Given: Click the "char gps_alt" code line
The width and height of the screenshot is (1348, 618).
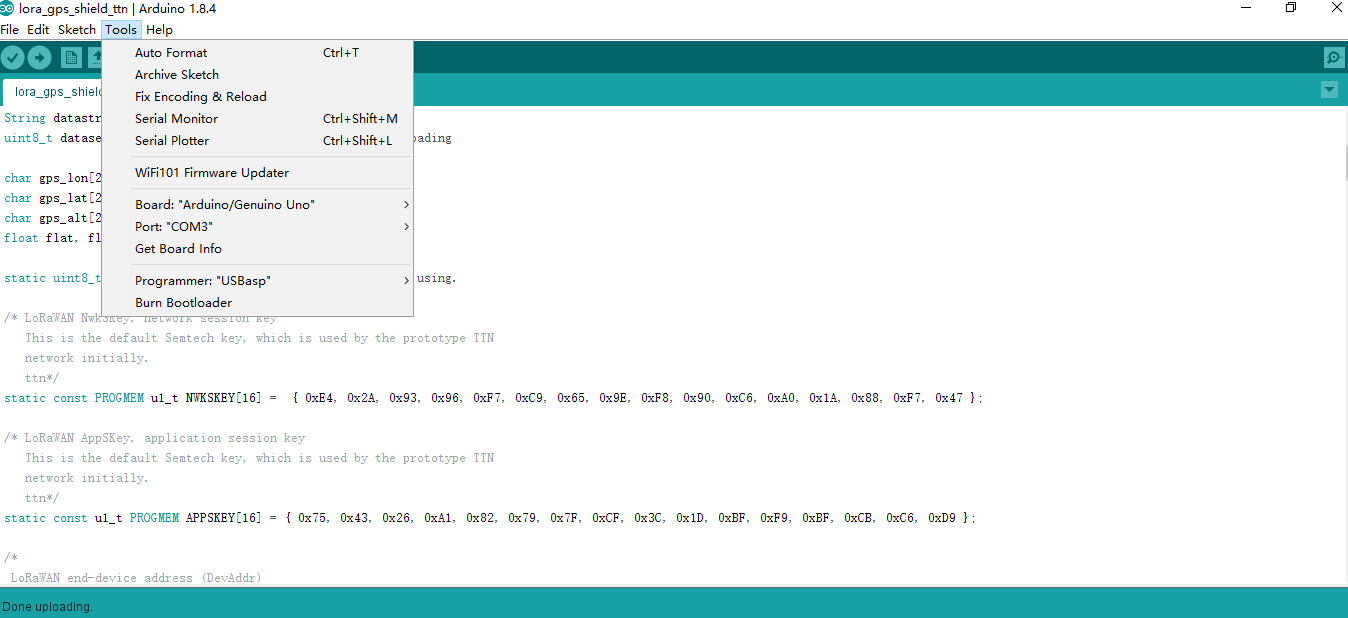Looking at the screenshot, I should pyautogui.click(x=52, y=218).
